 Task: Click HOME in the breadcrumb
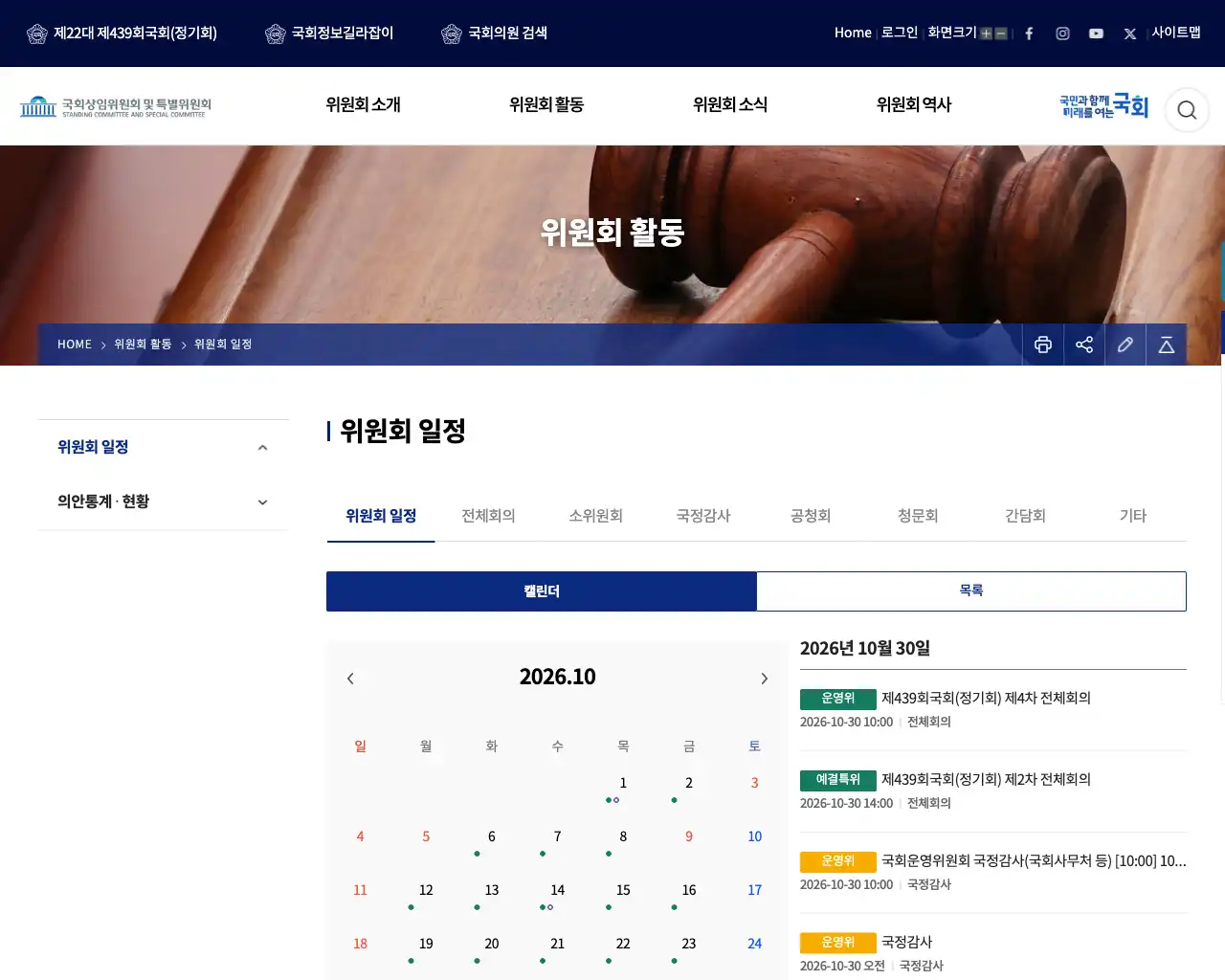pos(75,345)
